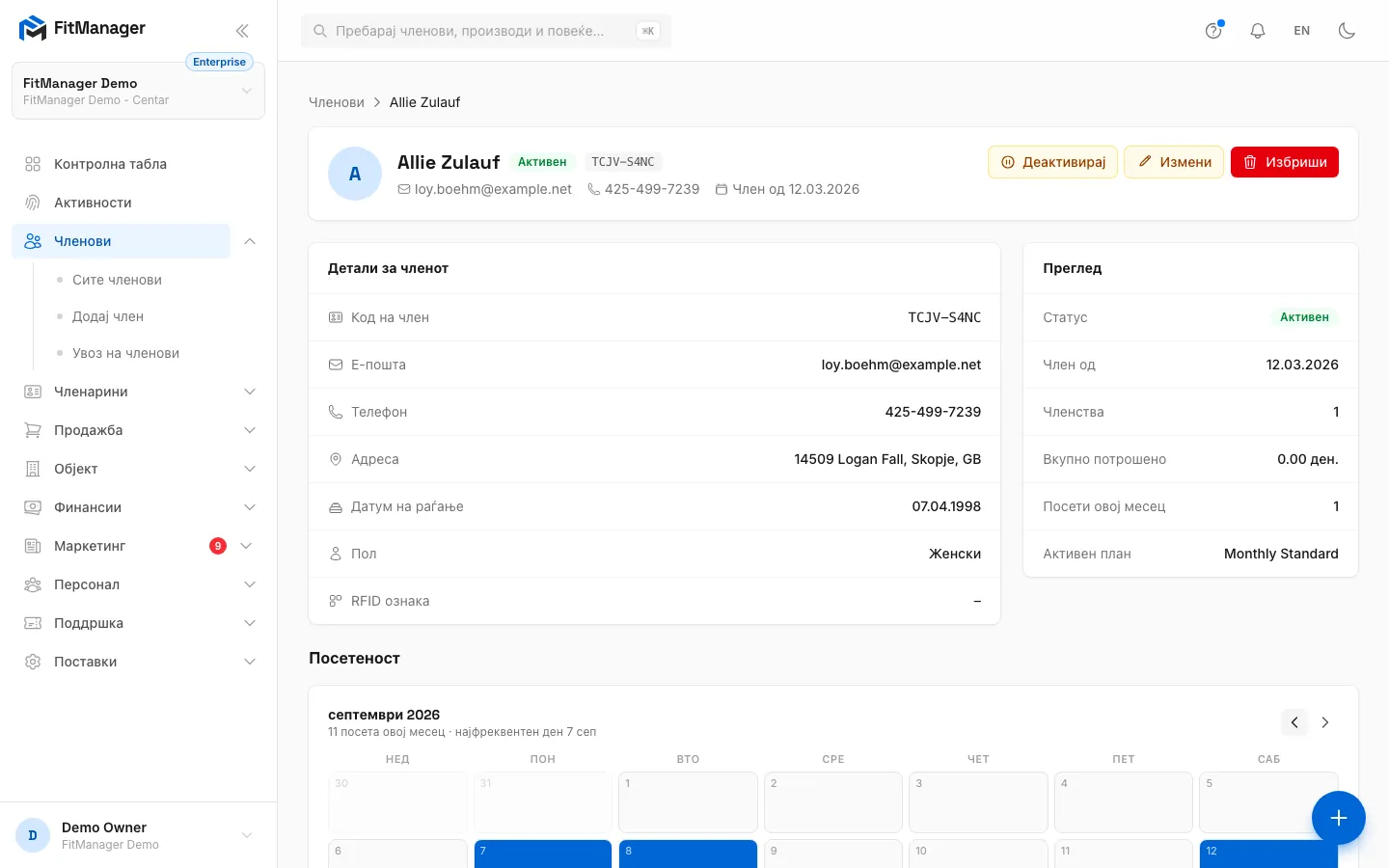The height and width of the screenshot is (868, 1389).
Task: Go to next month in attendance calendar
Action: point(1325,722)
